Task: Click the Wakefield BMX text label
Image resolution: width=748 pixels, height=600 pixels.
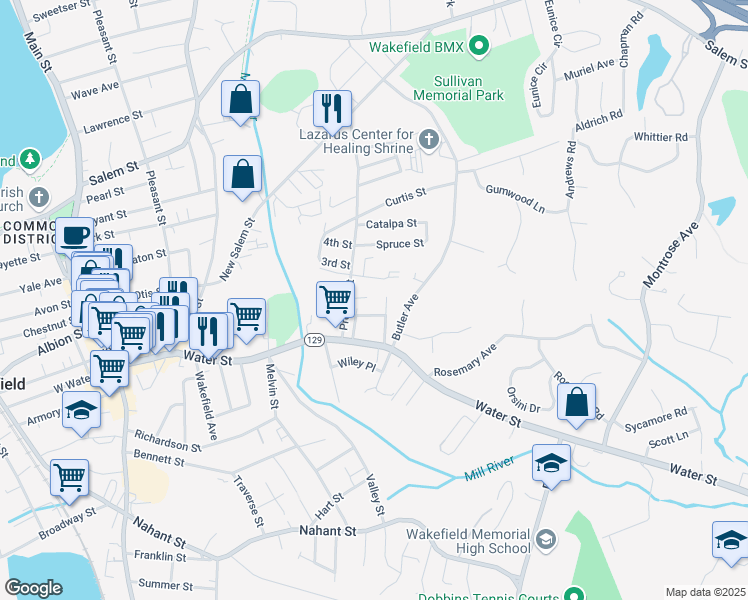Action: coord(416,47)
